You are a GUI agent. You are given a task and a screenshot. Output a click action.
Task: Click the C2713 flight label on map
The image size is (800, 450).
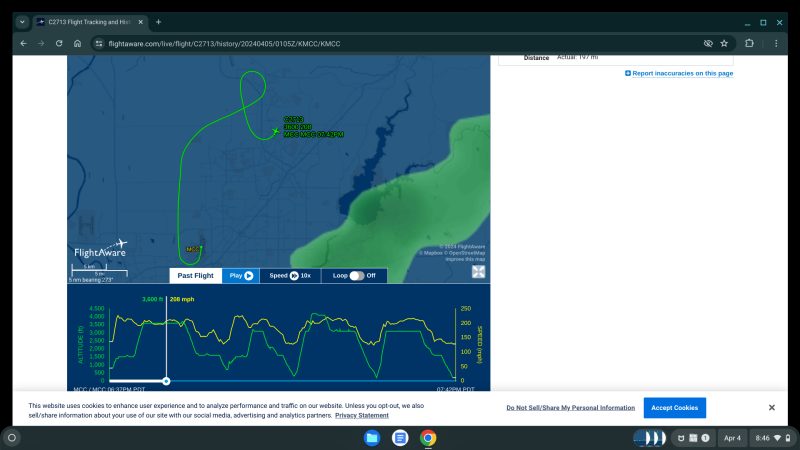tap(293, 119)
